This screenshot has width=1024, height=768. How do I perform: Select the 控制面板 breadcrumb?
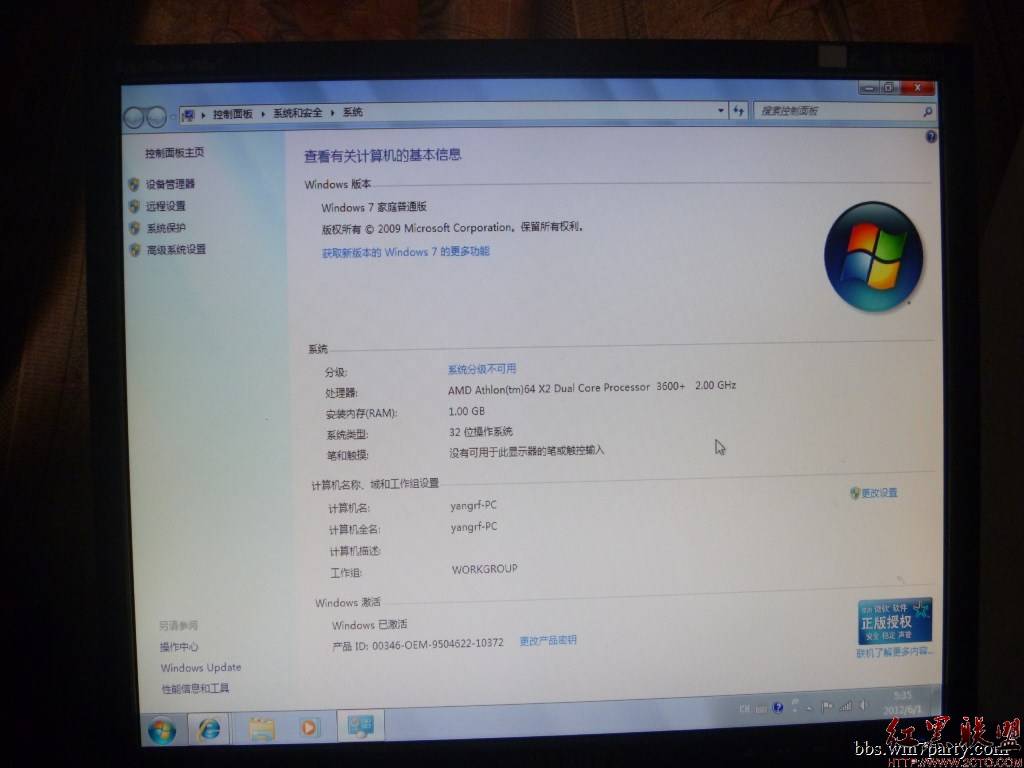233,114
